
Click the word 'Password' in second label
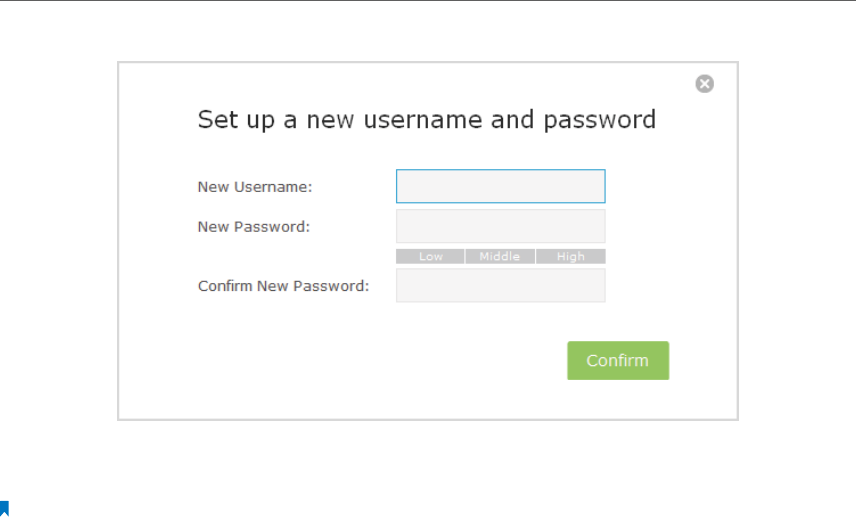click(x=270, y=227)
